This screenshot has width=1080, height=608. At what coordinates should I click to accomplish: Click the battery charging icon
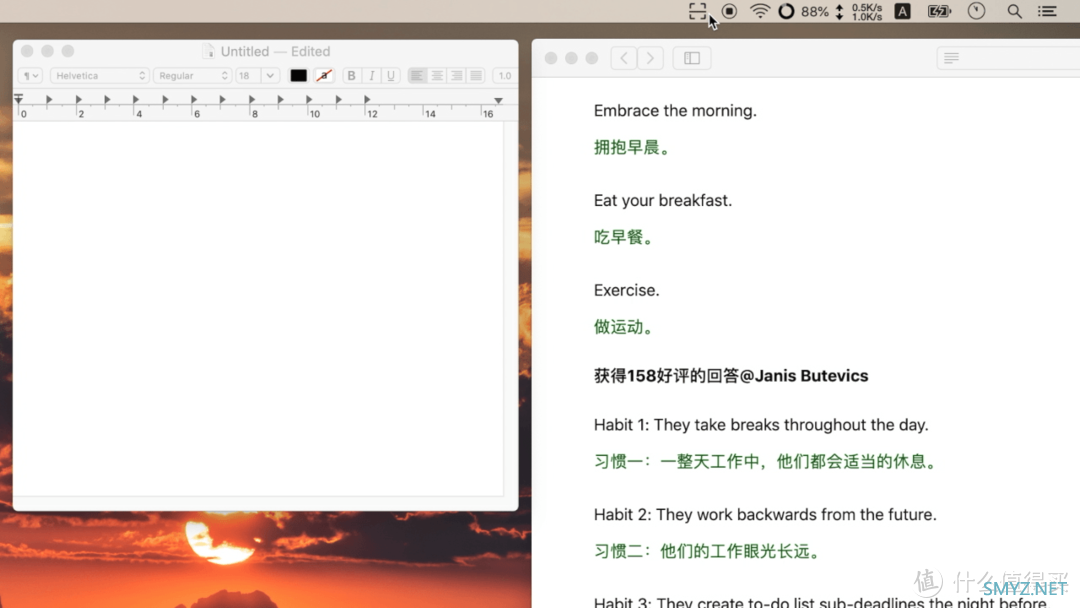click(939, 11)
